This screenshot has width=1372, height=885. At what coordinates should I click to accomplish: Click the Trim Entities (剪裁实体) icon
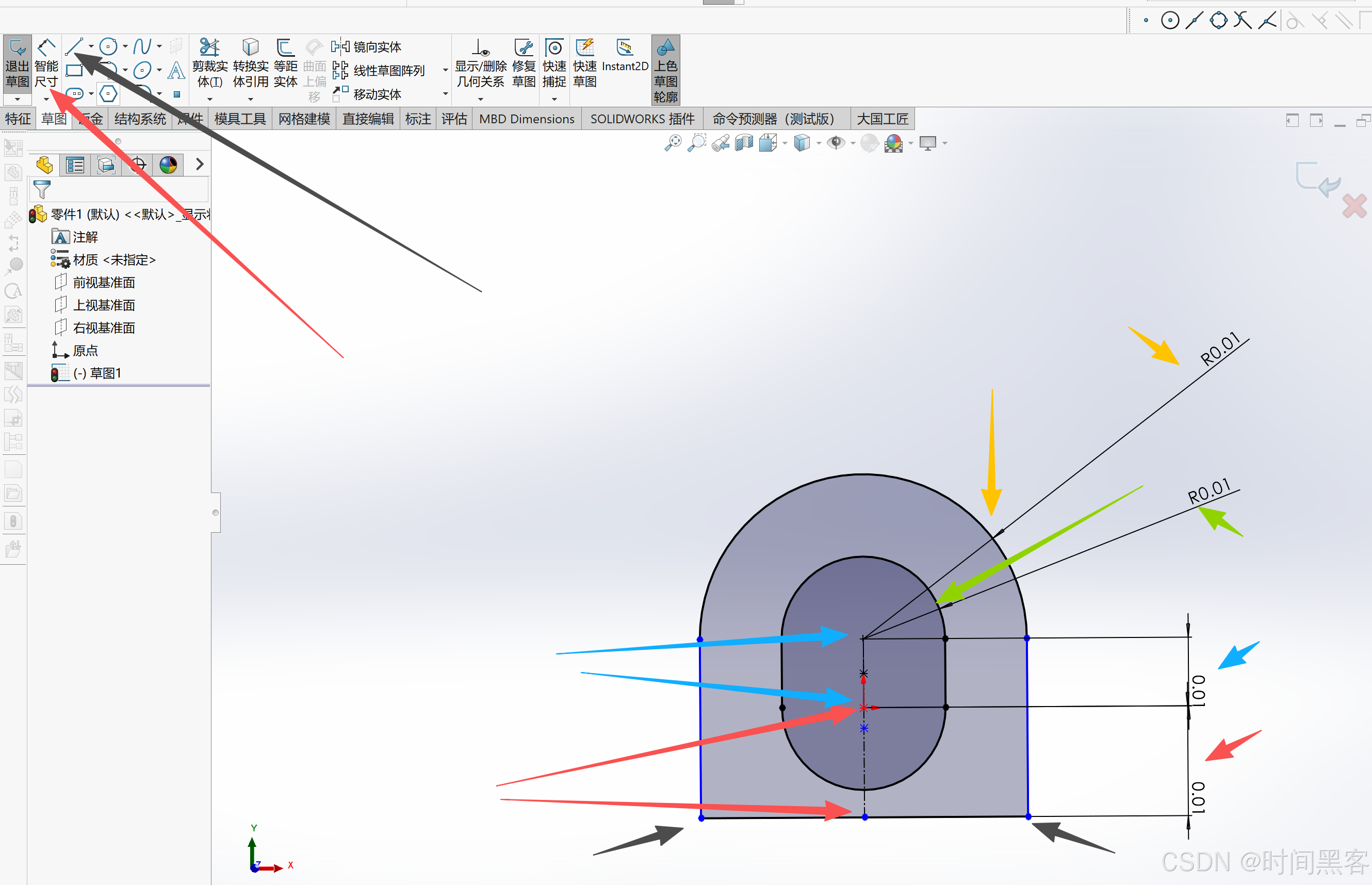click(209, 47)
